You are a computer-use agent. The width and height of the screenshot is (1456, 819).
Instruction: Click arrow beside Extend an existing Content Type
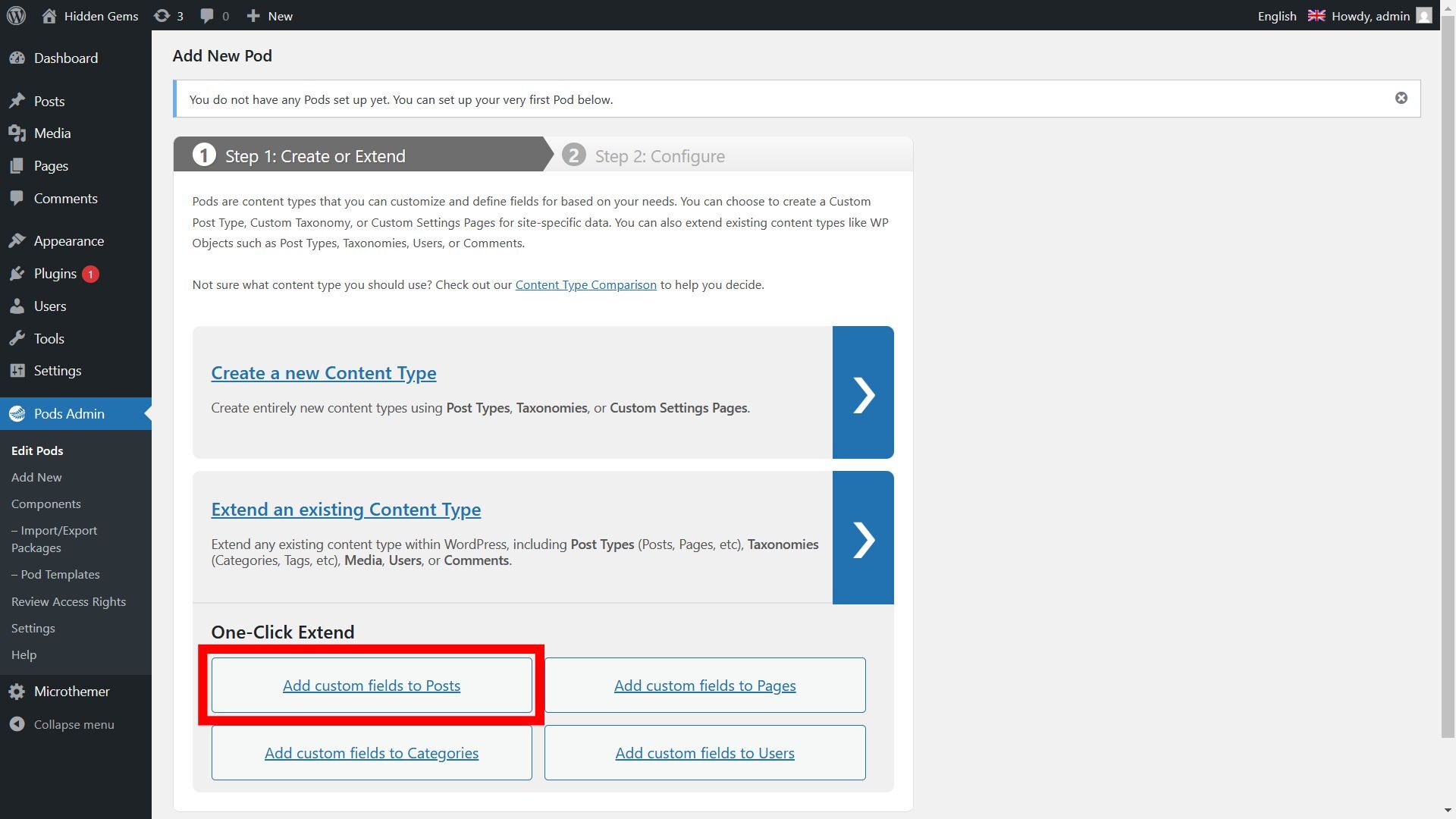[x=863, y=538]
